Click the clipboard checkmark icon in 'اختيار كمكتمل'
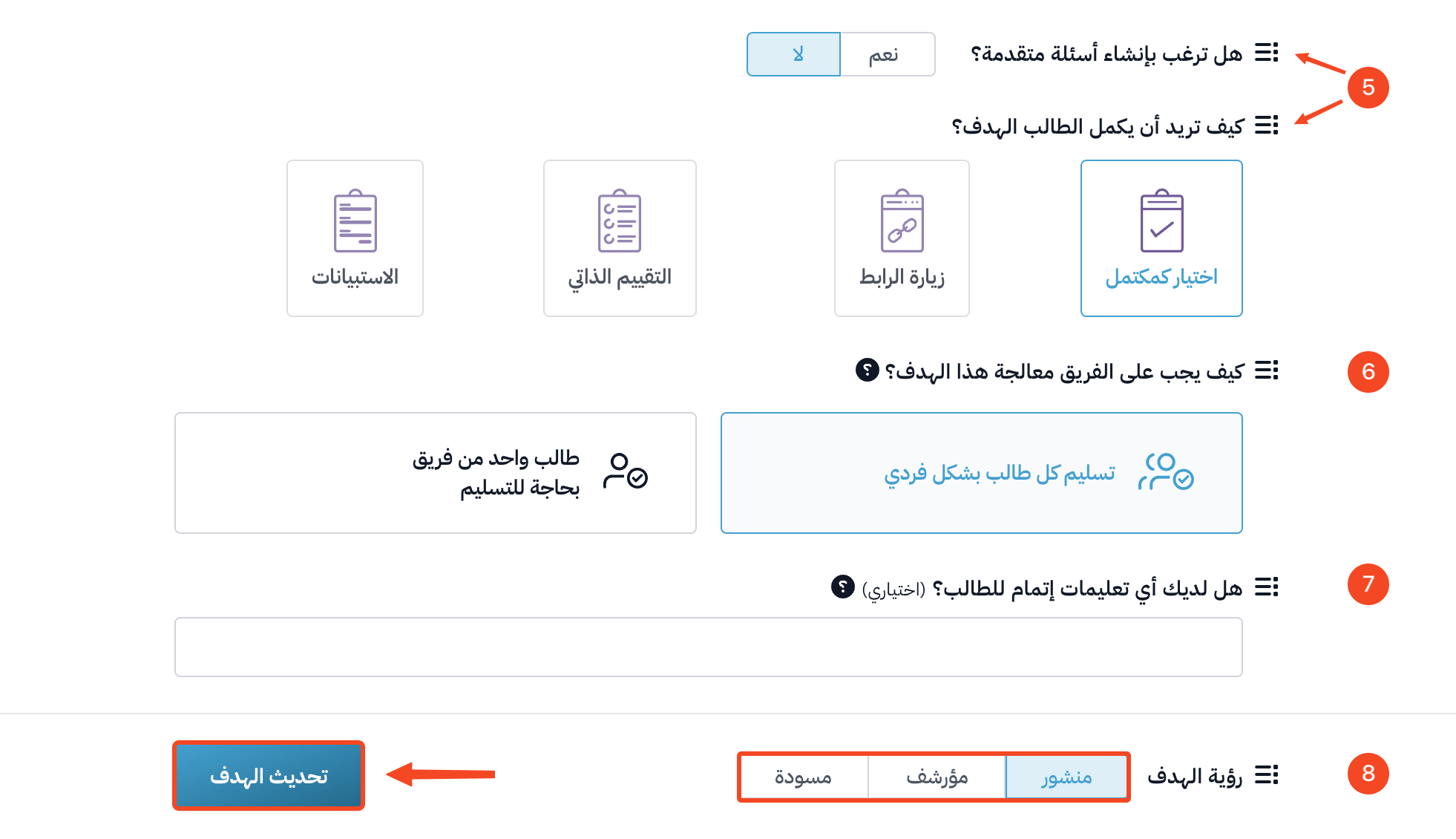This screenshot has height=839, width=1456. point(1161,221)
